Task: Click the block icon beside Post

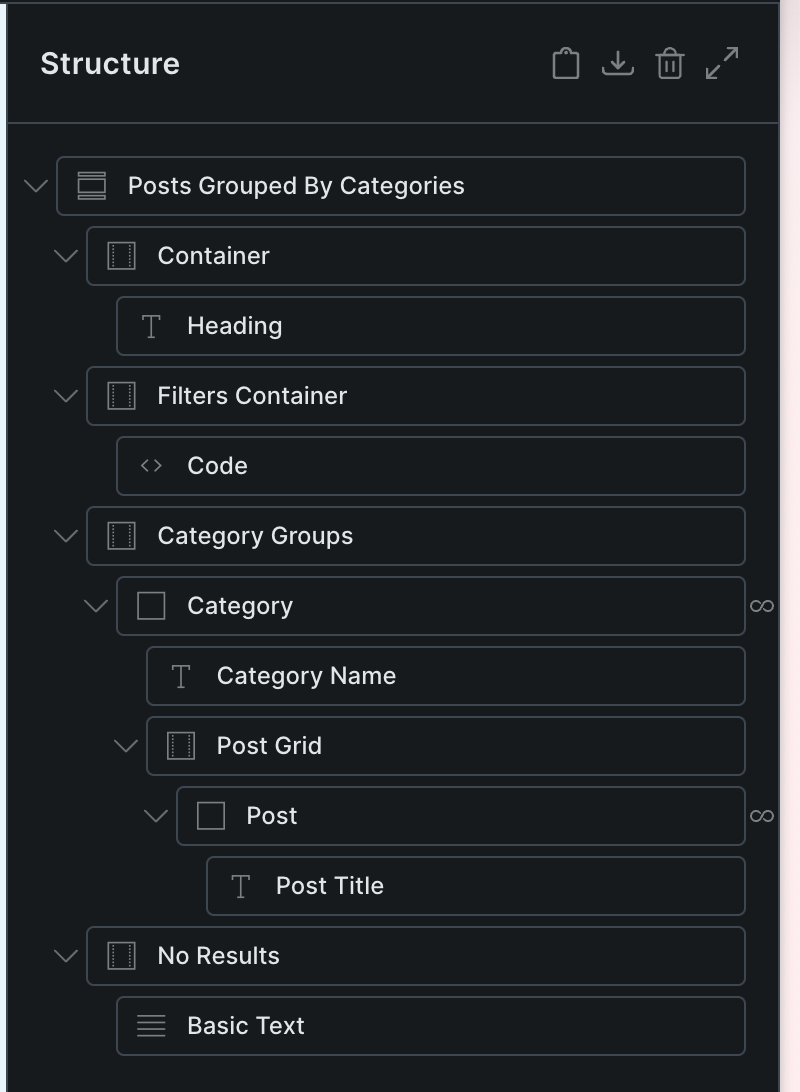Action: click(x=211, y=816)
